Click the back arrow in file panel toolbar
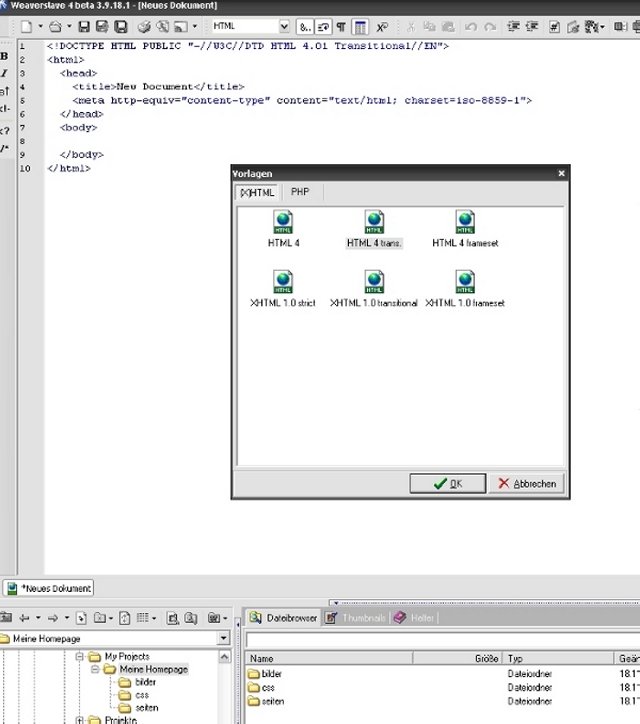Screen dimensions: 640x724 pyautogui.click(x=24, y=618)
